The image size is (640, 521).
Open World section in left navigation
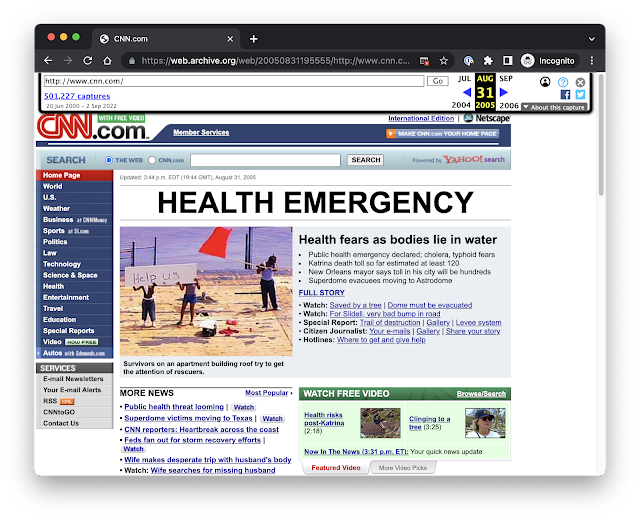pos(75,187)
